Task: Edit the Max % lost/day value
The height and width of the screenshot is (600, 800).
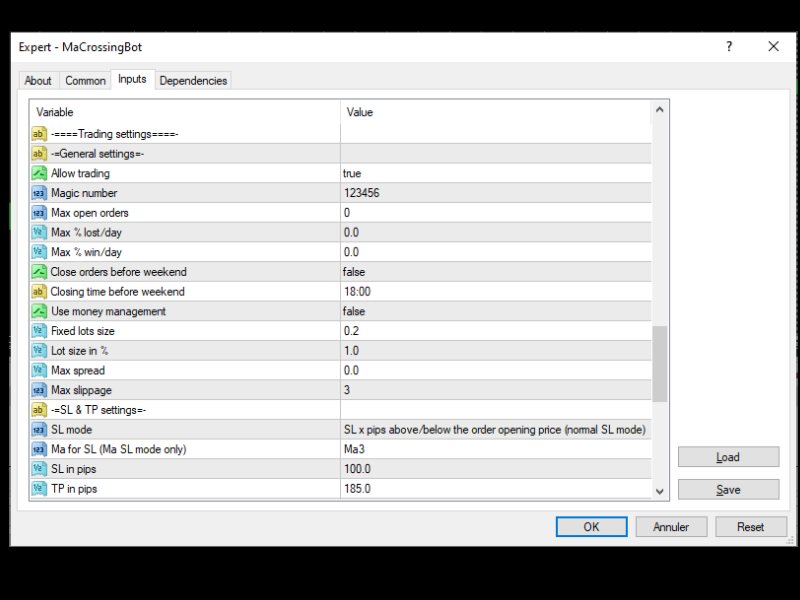Action: (x=496, y=233)
